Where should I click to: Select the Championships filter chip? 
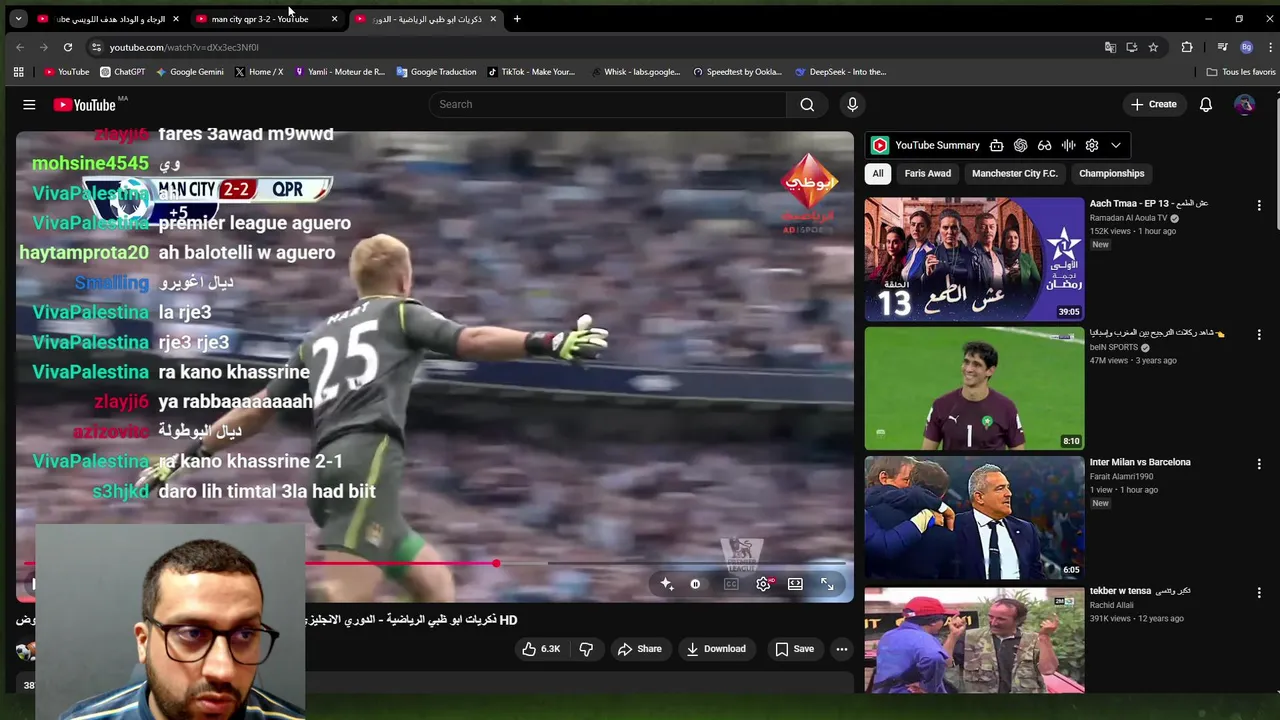[1111, 173]
